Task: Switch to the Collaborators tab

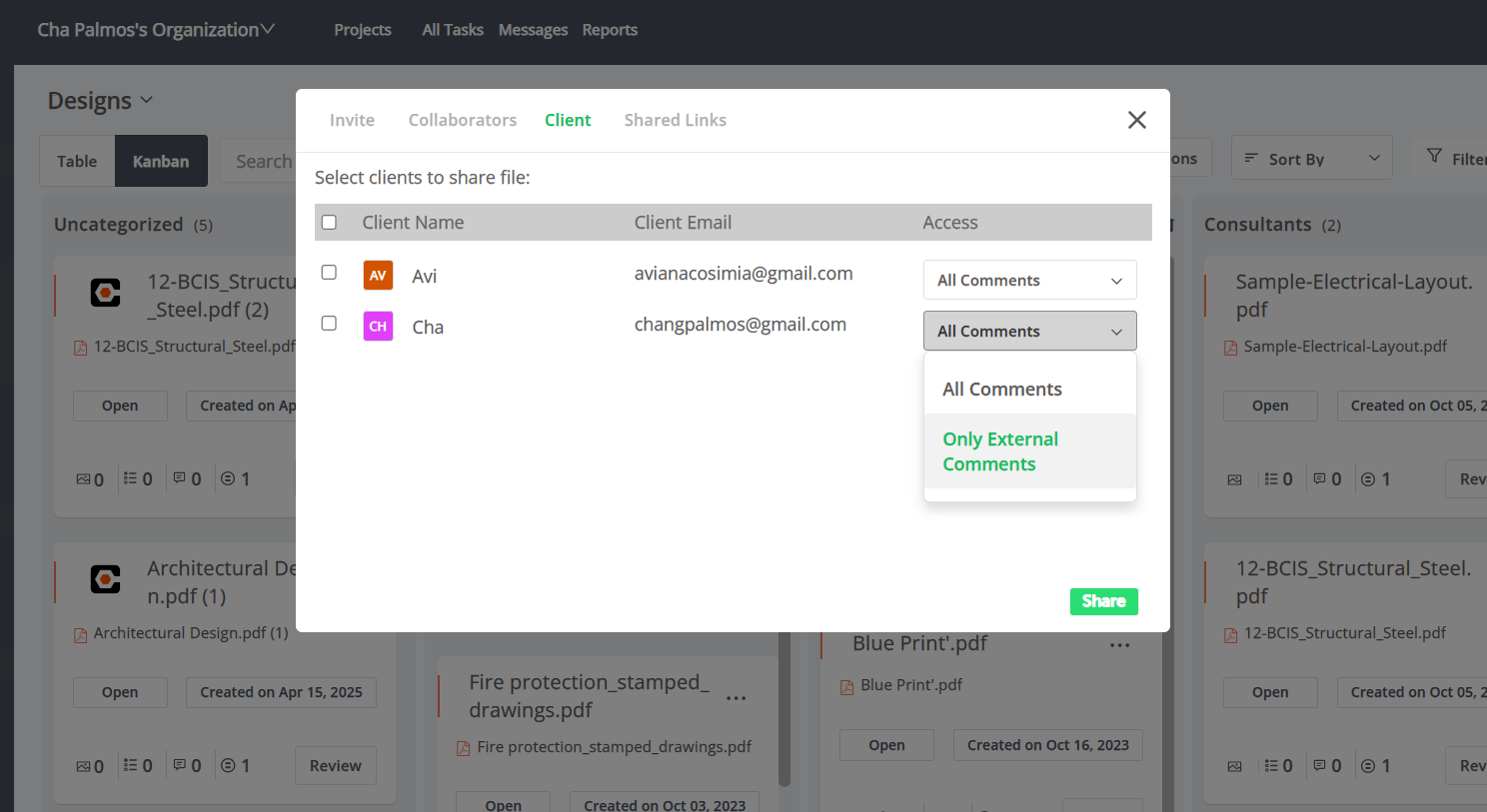Action: click(x=462, y=120)
